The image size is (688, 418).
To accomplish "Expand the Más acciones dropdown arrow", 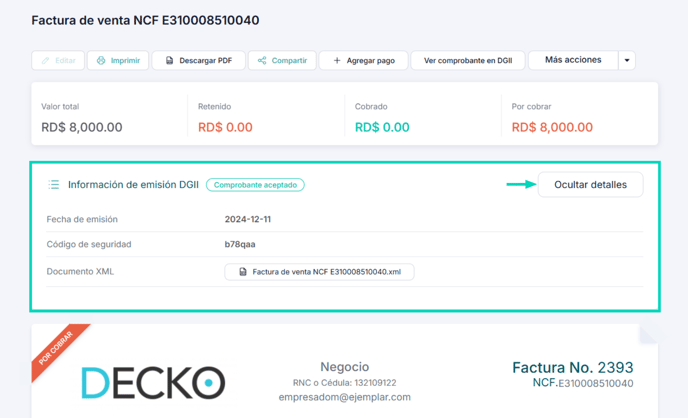I will (x=627, y=61).
